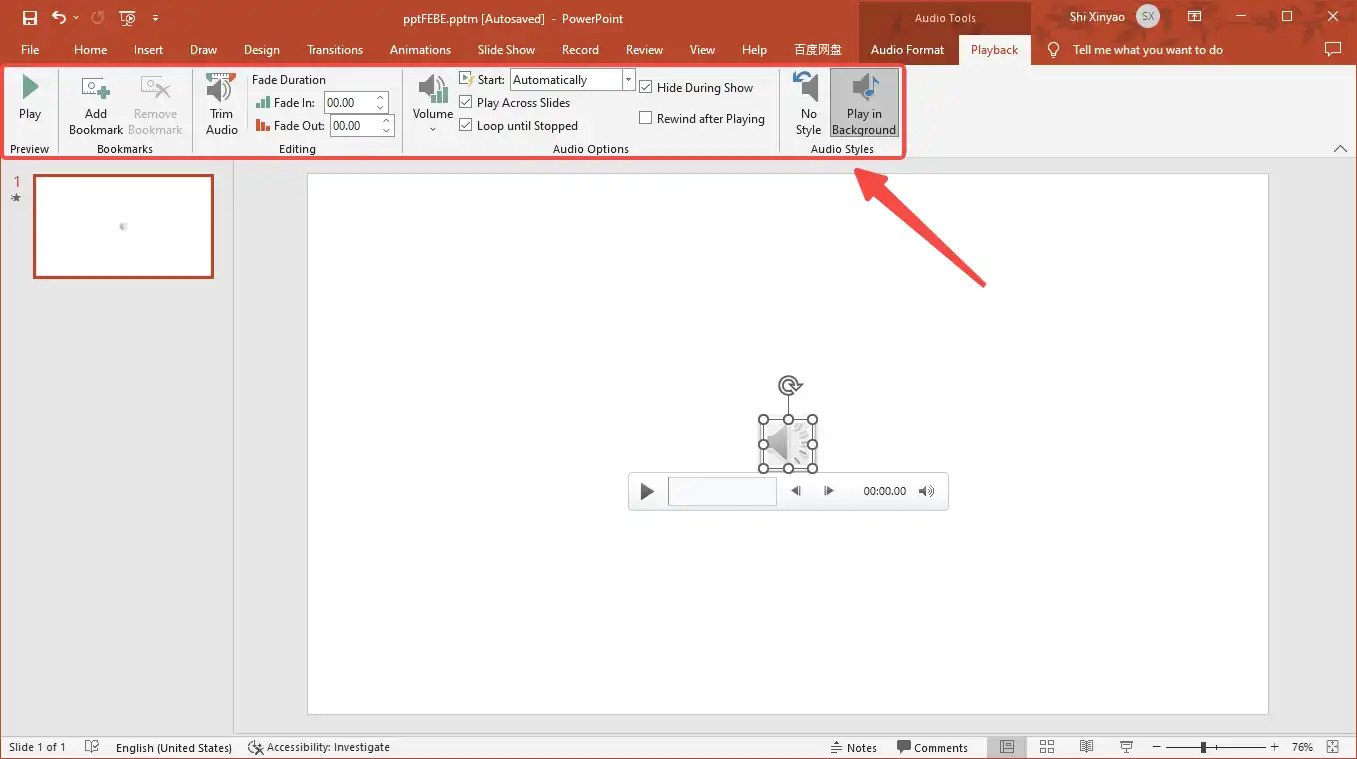Switch to Normal view icon
The height and width of the screenshot is (759, 1357).
tap(1007, 747)
